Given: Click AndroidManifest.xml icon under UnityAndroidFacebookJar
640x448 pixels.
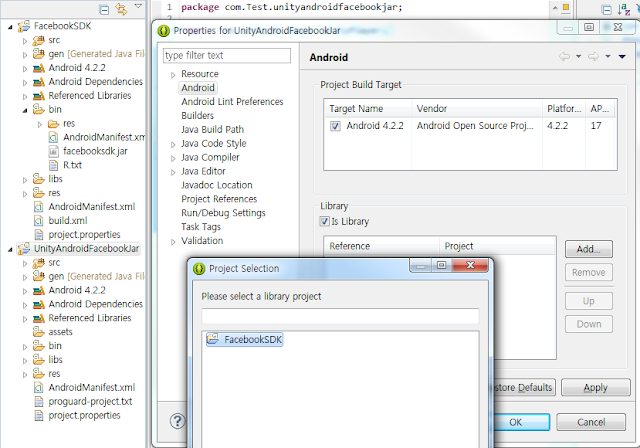Looking at the screenshot, I should point(38,388).
